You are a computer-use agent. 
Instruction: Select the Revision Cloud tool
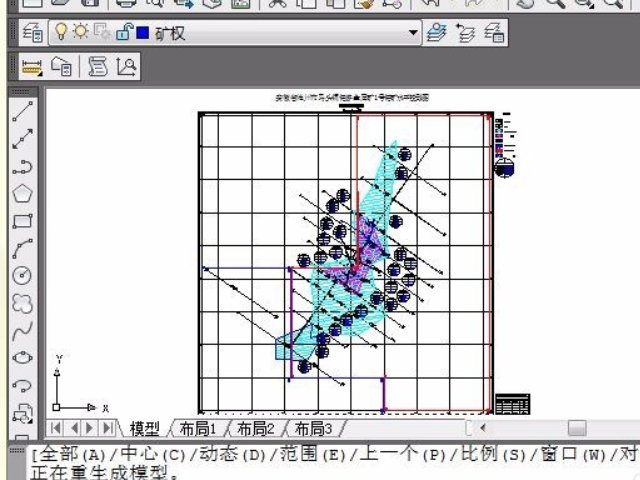[x=22, y=302]
